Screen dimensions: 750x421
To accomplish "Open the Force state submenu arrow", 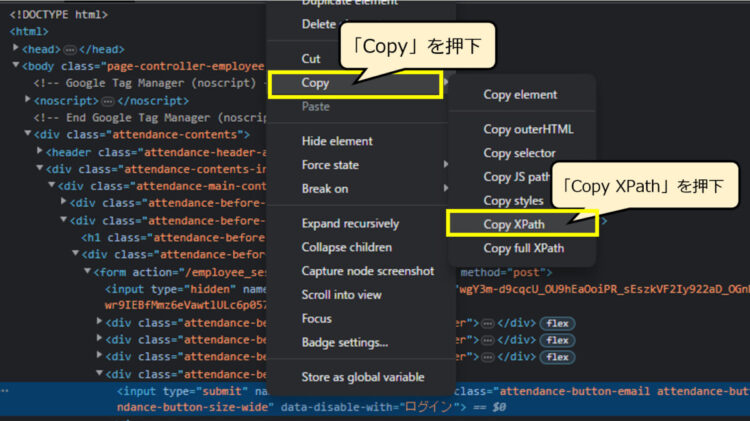I will pos(446,165).
